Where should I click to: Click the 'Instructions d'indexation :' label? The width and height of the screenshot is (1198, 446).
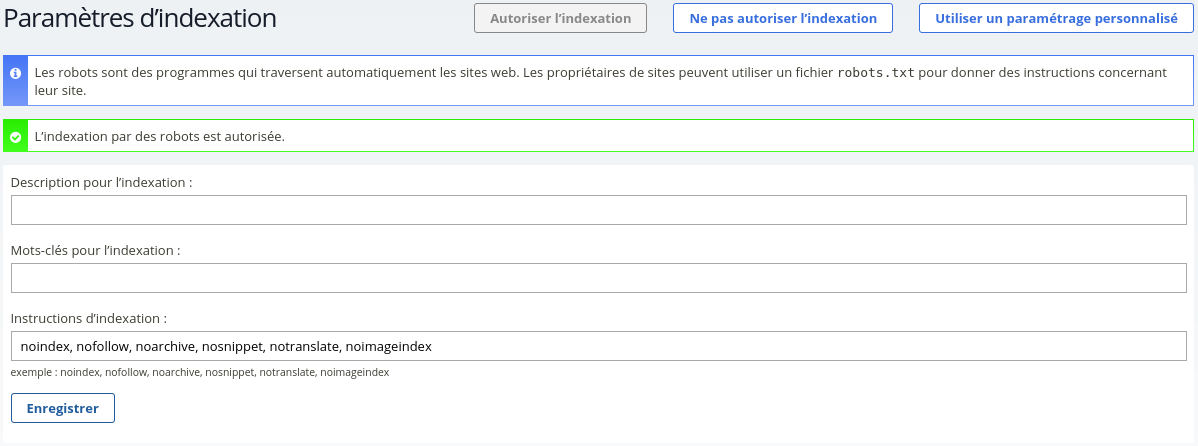click(x=88, y=318)
